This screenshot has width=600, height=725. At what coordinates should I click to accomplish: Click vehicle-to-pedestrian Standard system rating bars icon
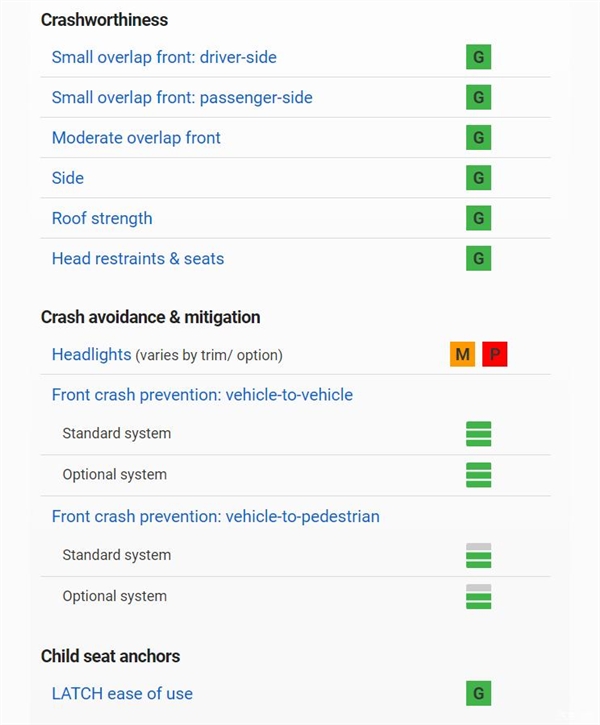[x=478, y=555]
